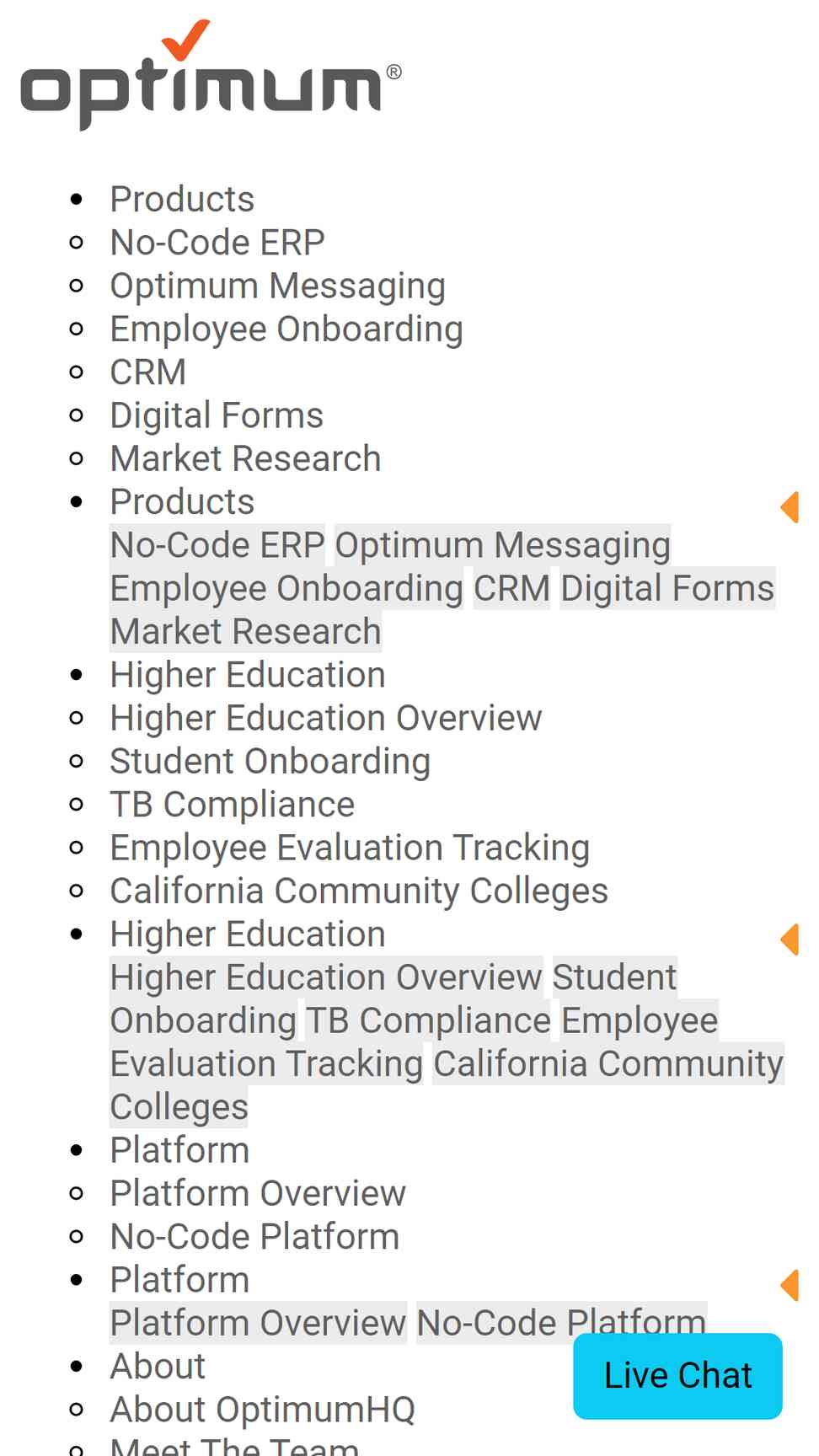Collapse the Products submenu arrow
819x1456 pixels.
pos(790,507)
